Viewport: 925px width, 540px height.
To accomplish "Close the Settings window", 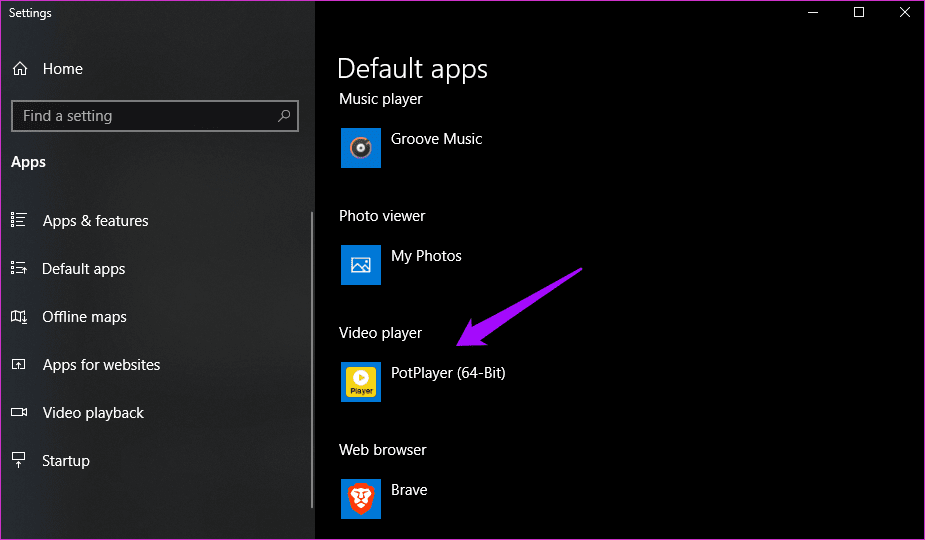I will pos(904,12).
